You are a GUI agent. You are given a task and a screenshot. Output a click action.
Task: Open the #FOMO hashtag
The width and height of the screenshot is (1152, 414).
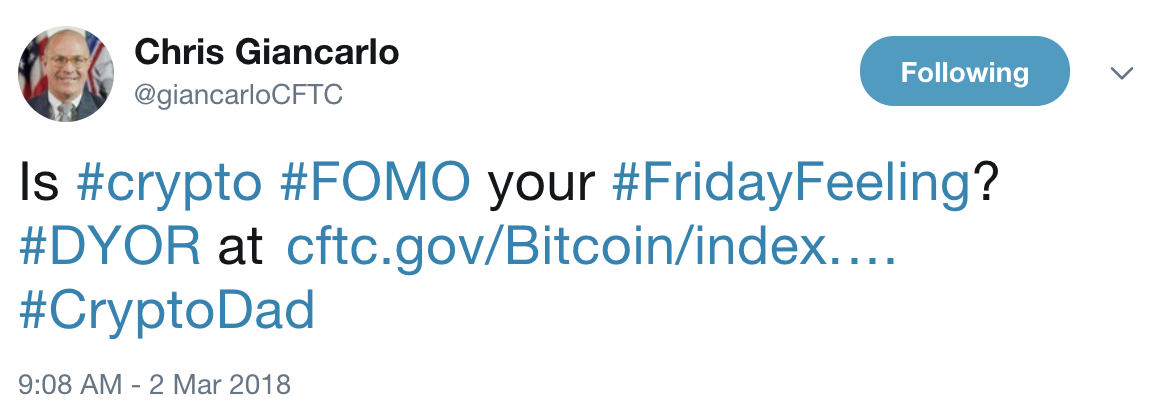375,184
